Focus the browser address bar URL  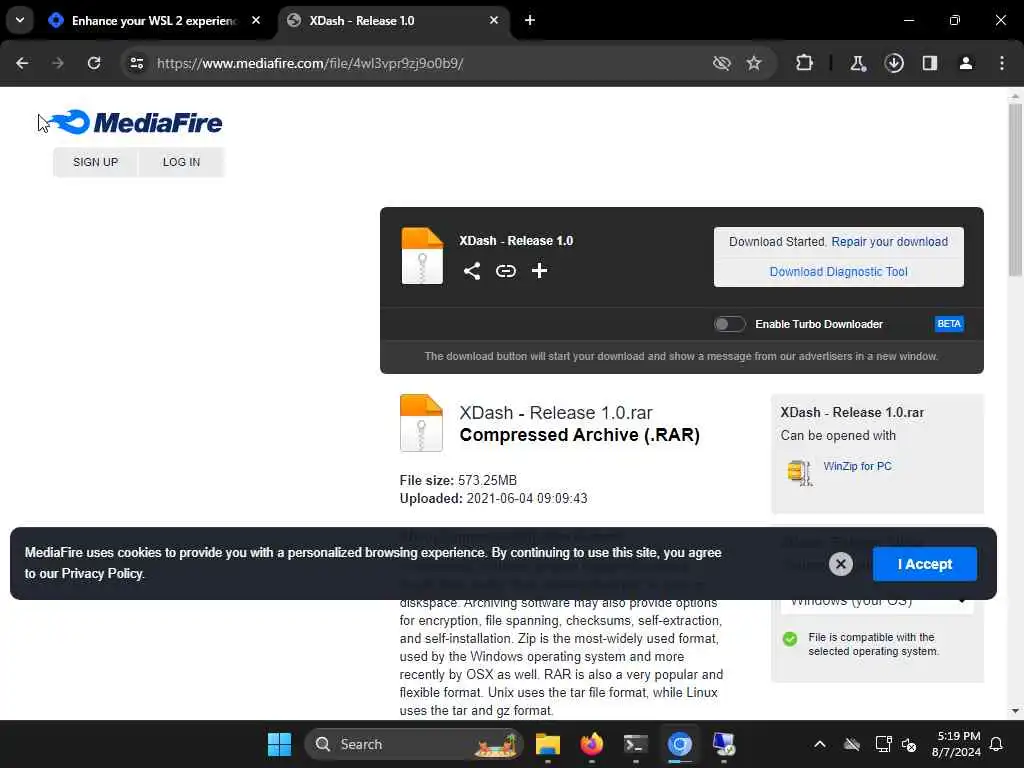coord(310,63)
